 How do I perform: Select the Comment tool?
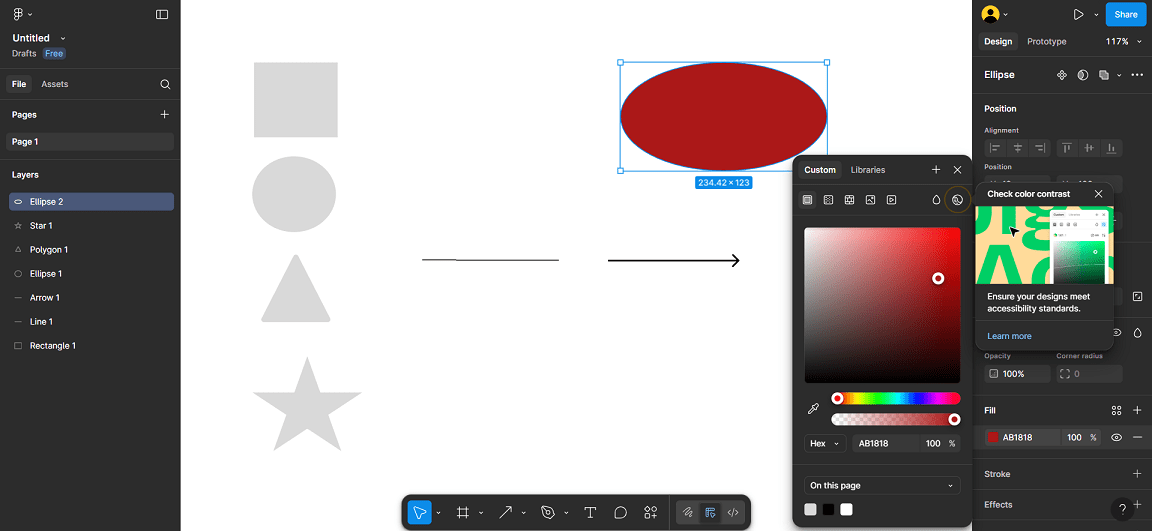[x=620, y=513]
